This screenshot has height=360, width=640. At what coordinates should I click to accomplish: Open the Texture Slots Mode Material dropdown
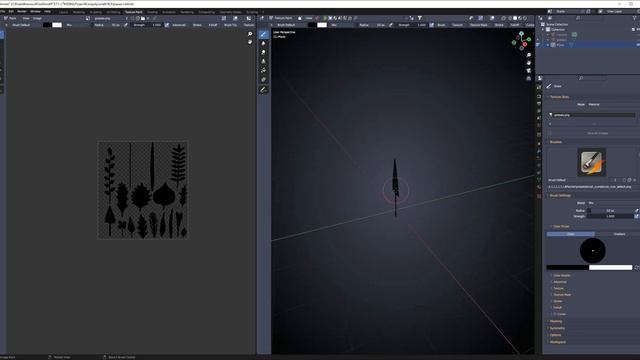tap(612, 104)
